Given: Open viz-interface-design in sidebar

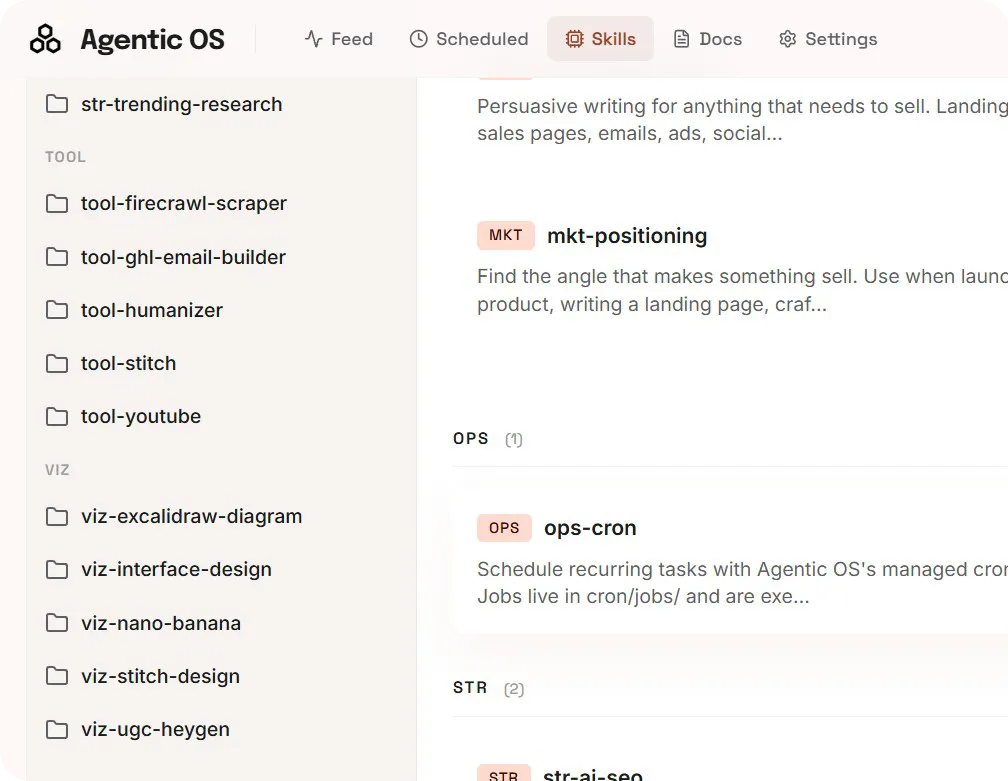Looking at the screenshot, I should click(x=176, y=570).
